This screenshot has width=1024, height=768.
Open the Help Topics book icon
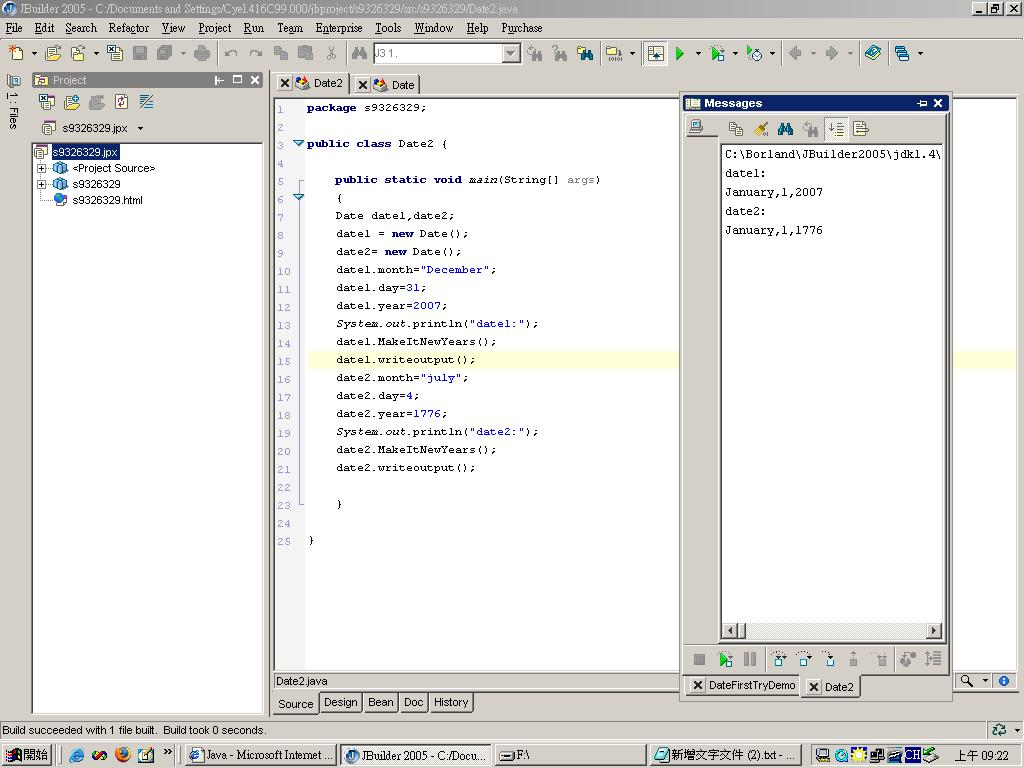pyautogui.click(x=873, y=53)
